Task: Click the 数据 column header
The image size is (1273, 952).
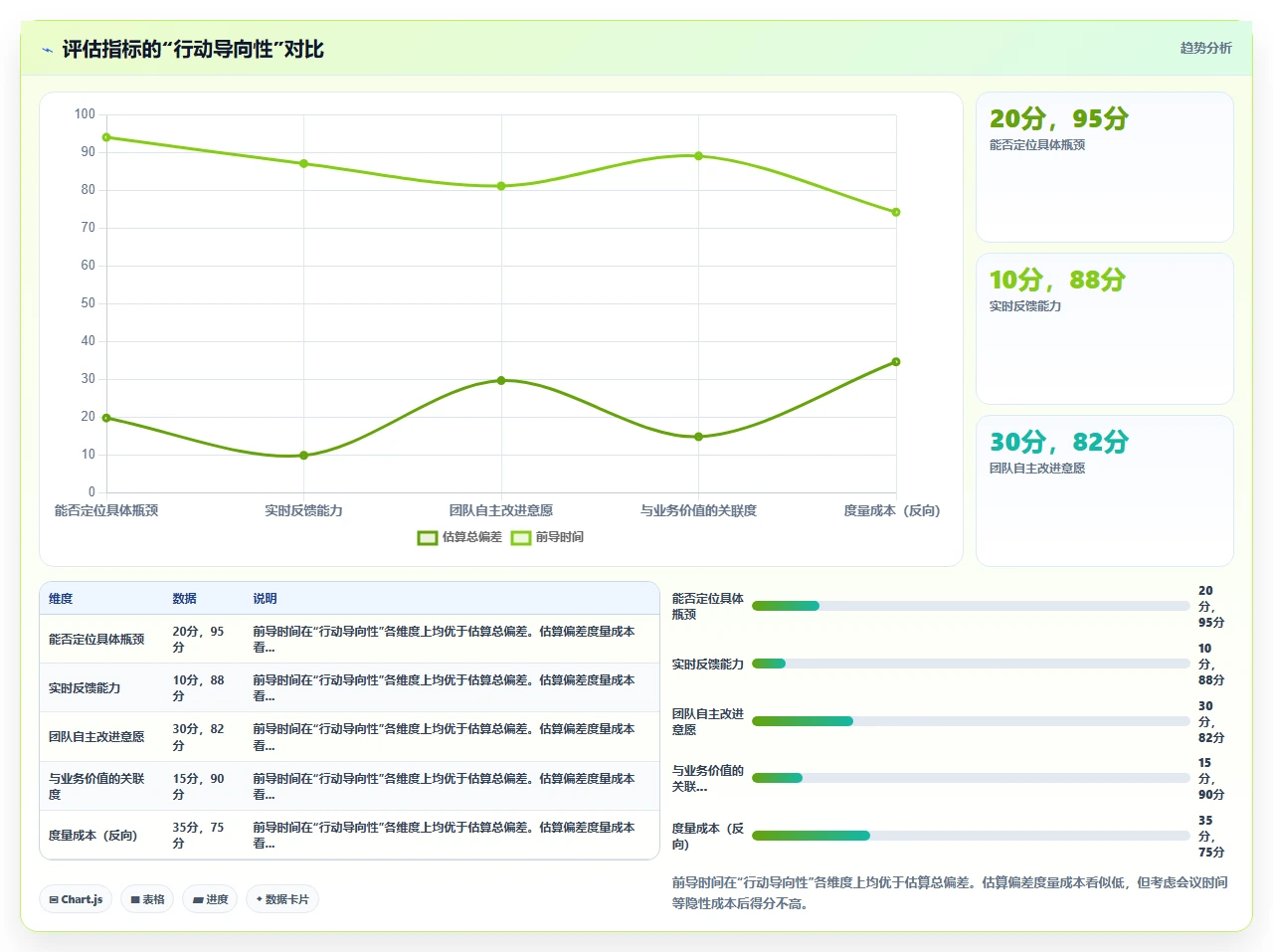Action: pos(184,599)
